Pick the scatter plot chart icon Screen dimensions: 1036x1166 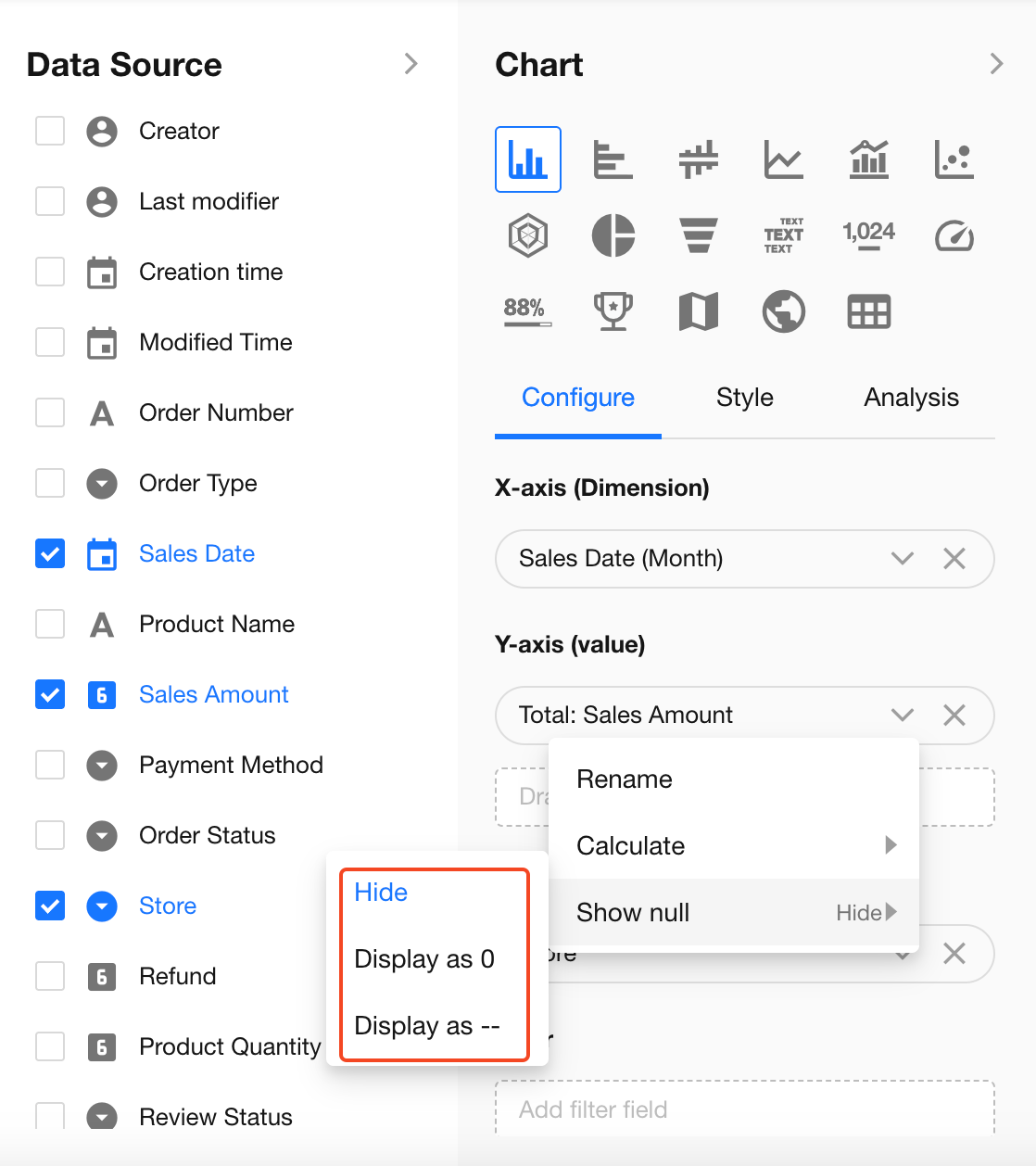click(x=954, y=159)
